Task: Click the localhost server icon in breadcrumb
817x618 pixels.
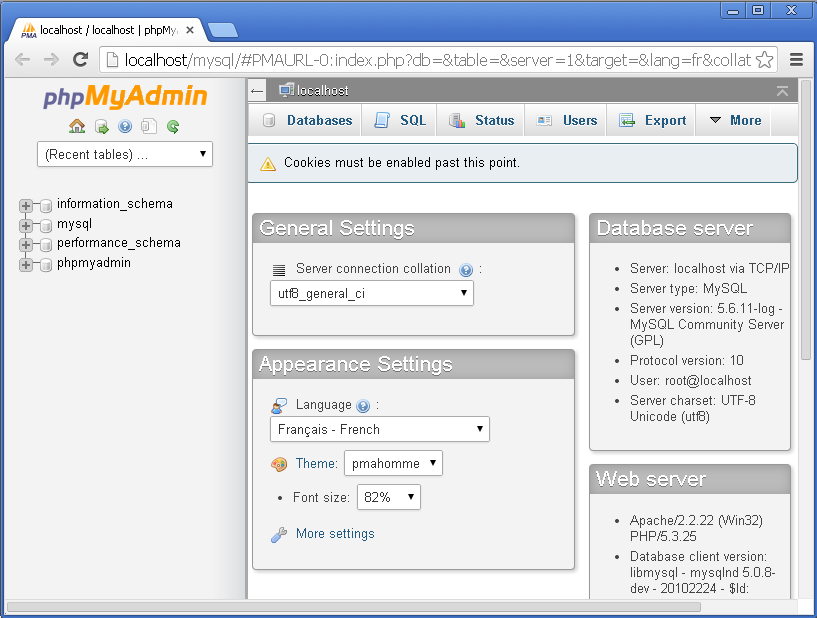Action: [x=286, y=90]
